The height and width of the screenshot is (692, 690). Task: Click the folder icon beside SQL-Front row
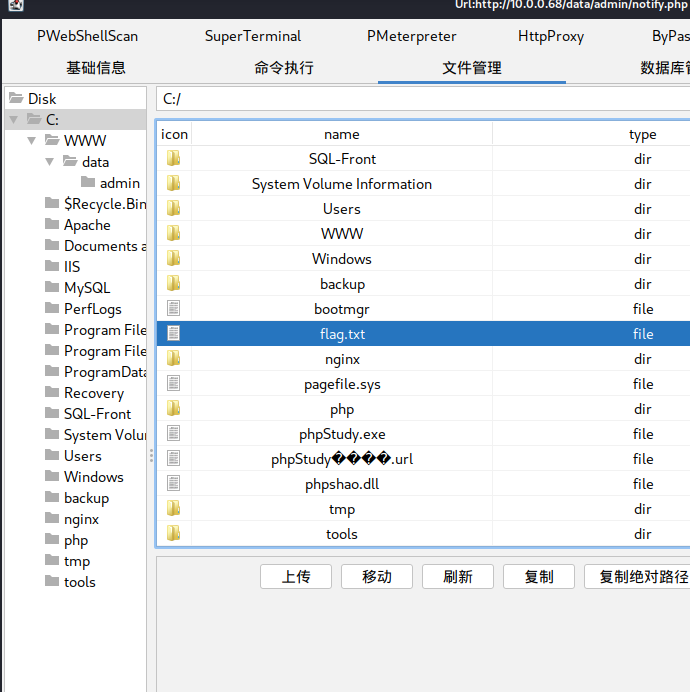point(174,159)
